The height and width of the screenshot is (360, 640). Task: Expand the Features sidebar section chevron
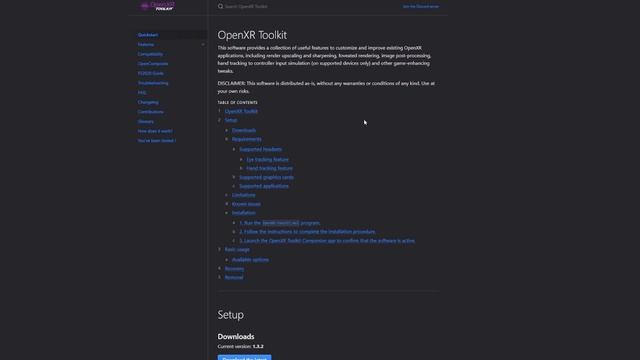point(203,44)
